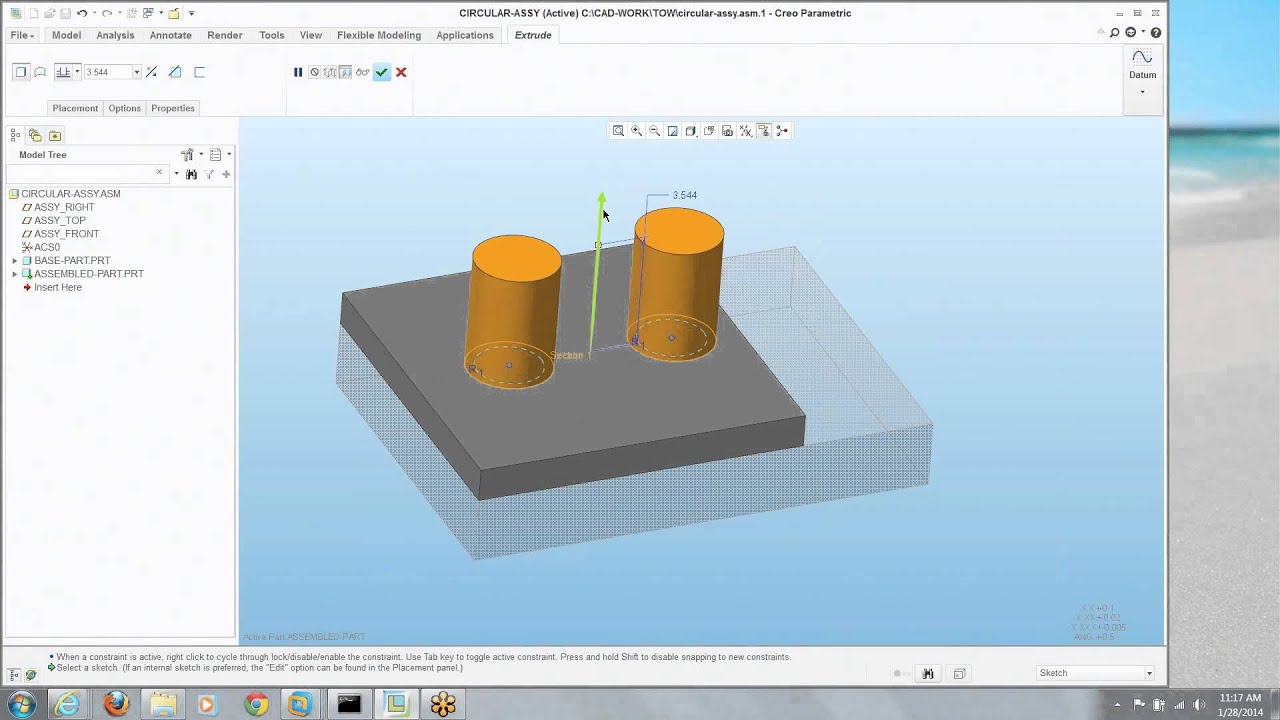The image size is (1280, 720).
Task: Accept the extrude with green checkmark
Action: 381,72
